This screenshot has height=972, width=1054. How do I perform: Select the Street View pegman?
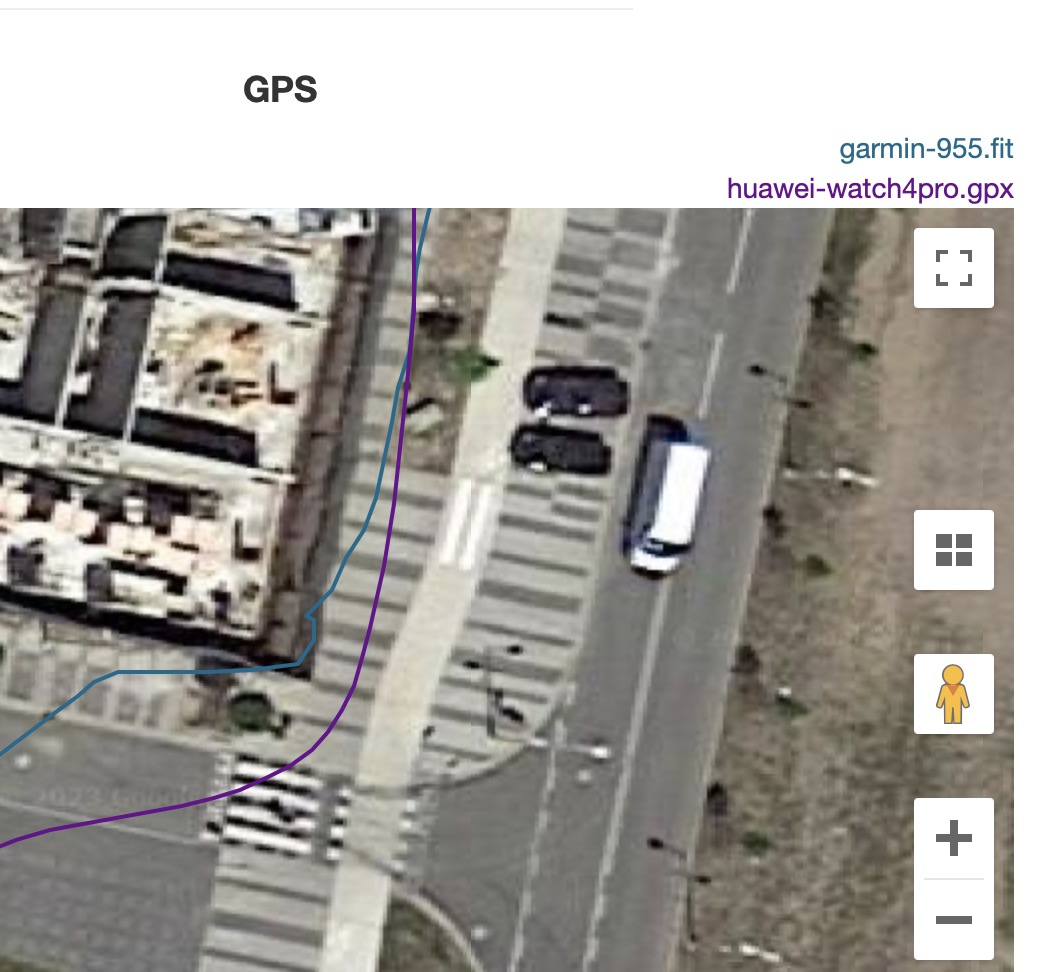point(953,694)
